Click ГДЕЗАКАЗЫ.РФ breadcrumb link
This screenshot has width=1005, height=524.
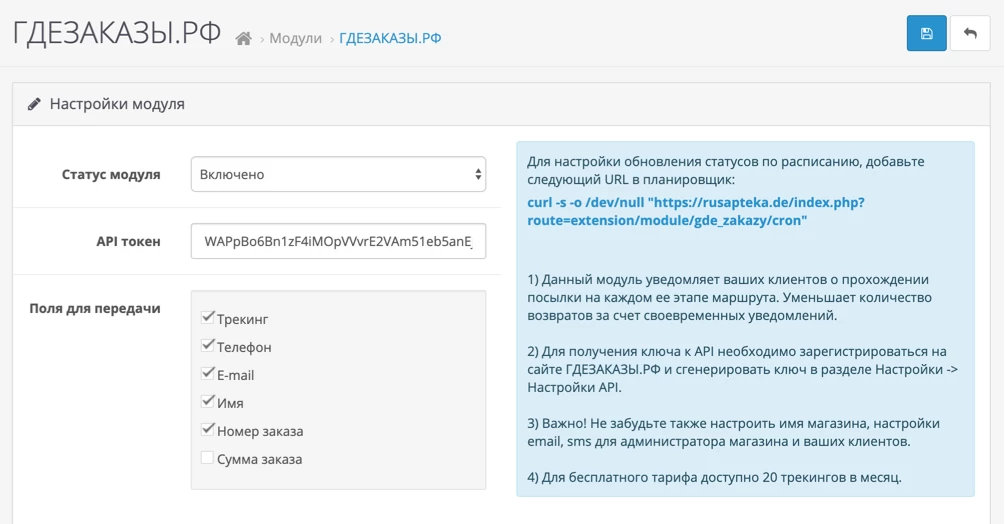click(x=390, y=38)
